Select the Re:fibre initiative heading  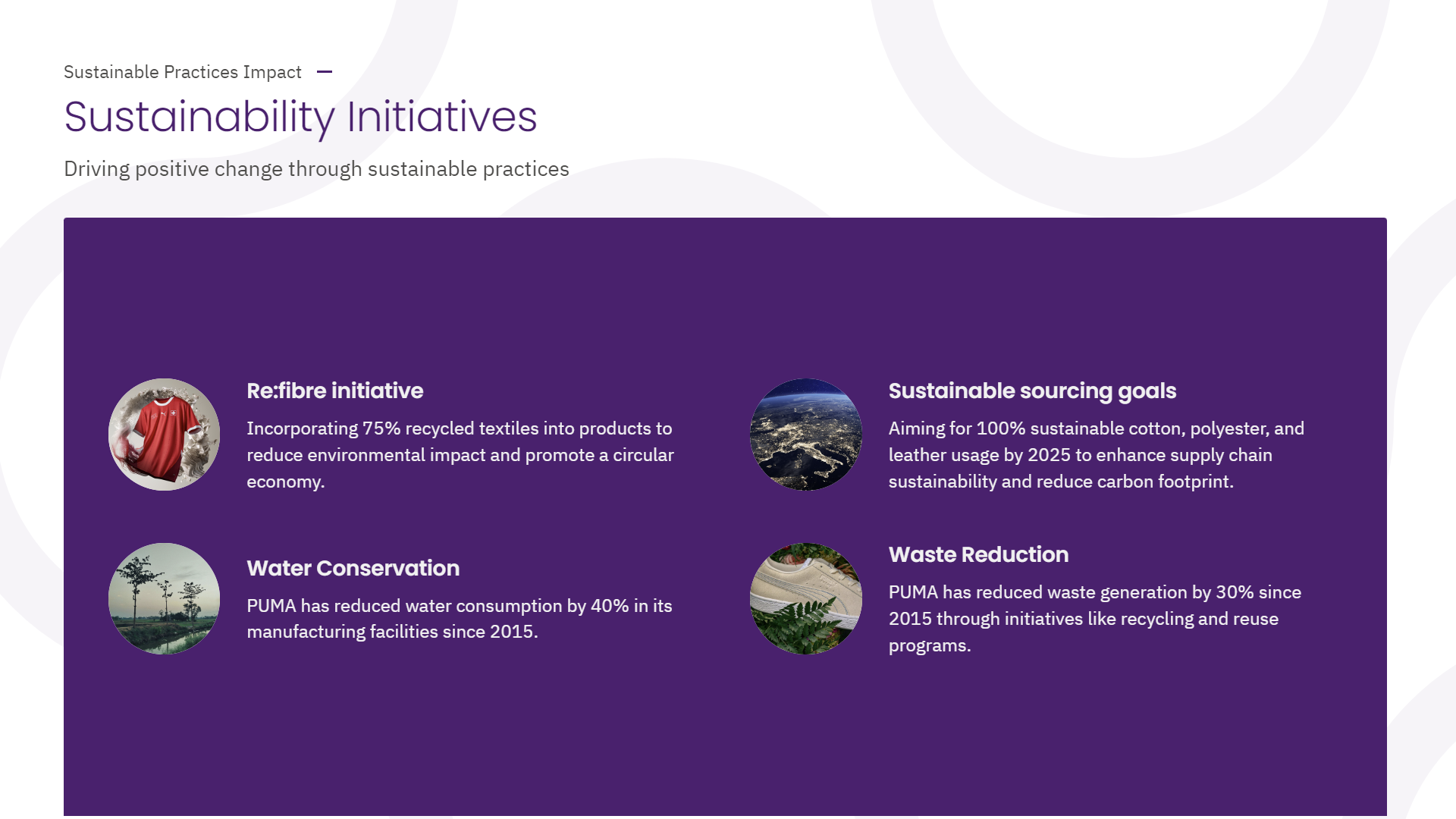click(334, 391)
